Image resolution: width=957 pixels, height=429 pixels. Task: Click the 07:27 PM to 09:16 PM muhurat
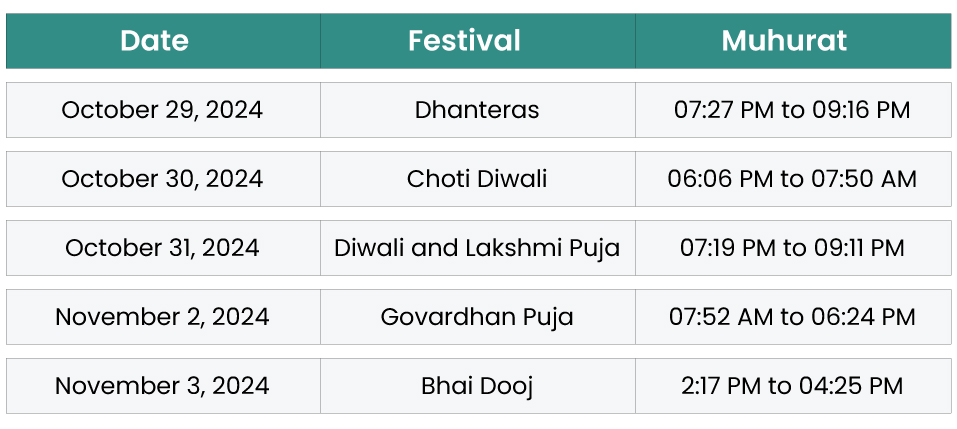792,110
